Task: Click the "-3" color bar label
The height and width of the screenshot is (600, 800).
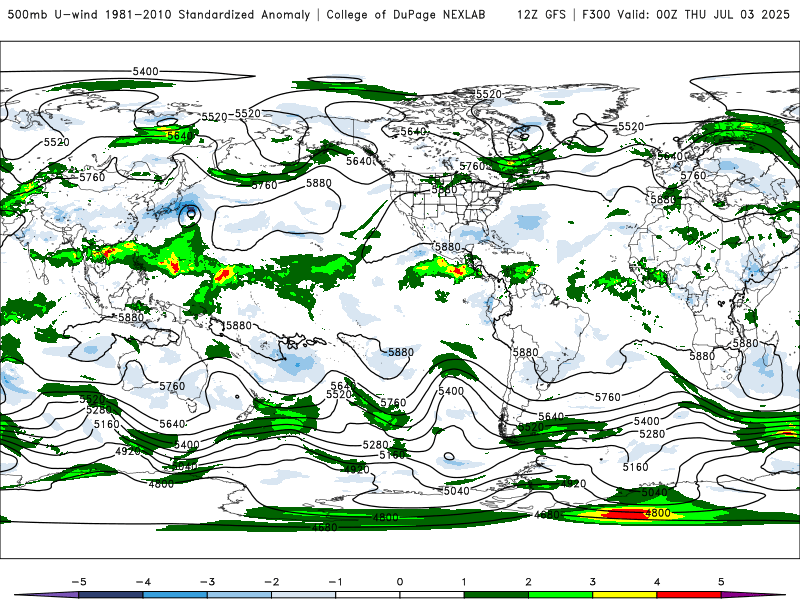Action: [207, 582]
